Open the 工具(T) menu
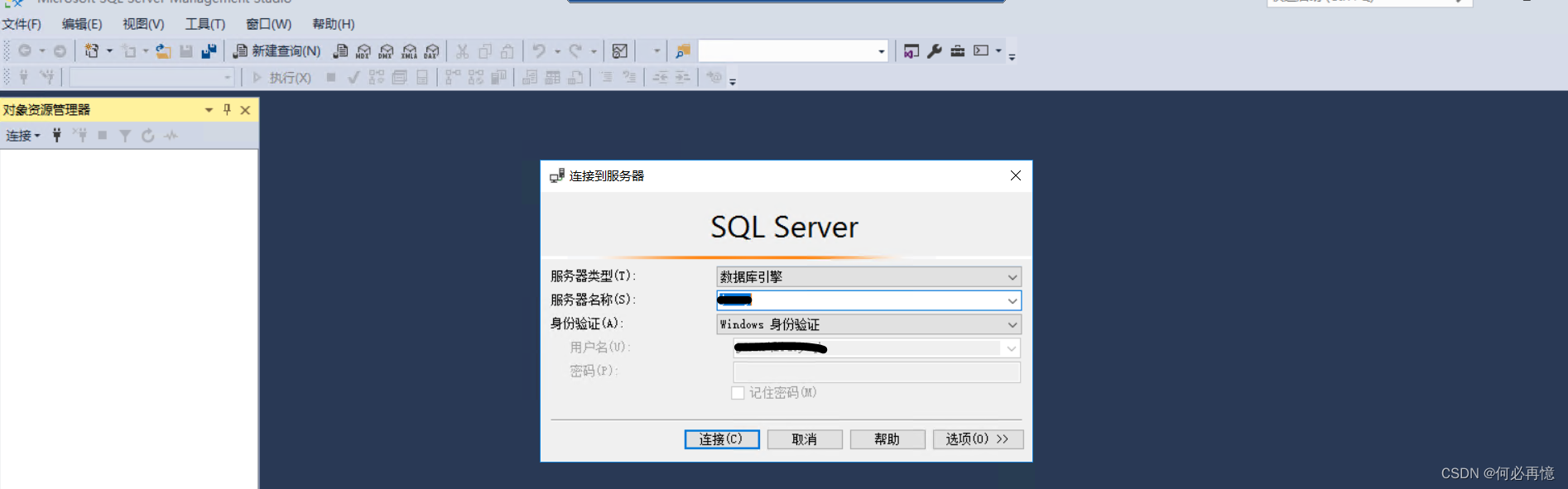This screenshot has height=489, width=1568. (204, 24)
